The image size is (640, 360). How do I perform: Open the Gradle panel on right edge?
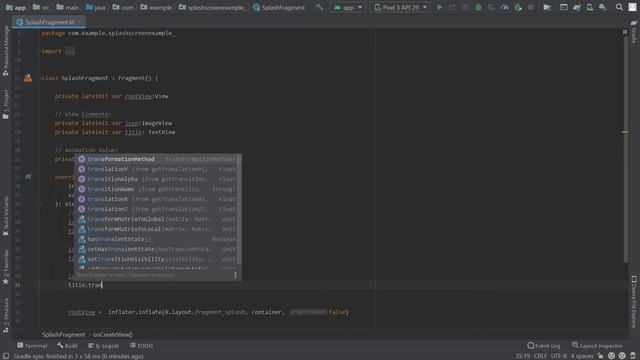(x=634, y=32)
